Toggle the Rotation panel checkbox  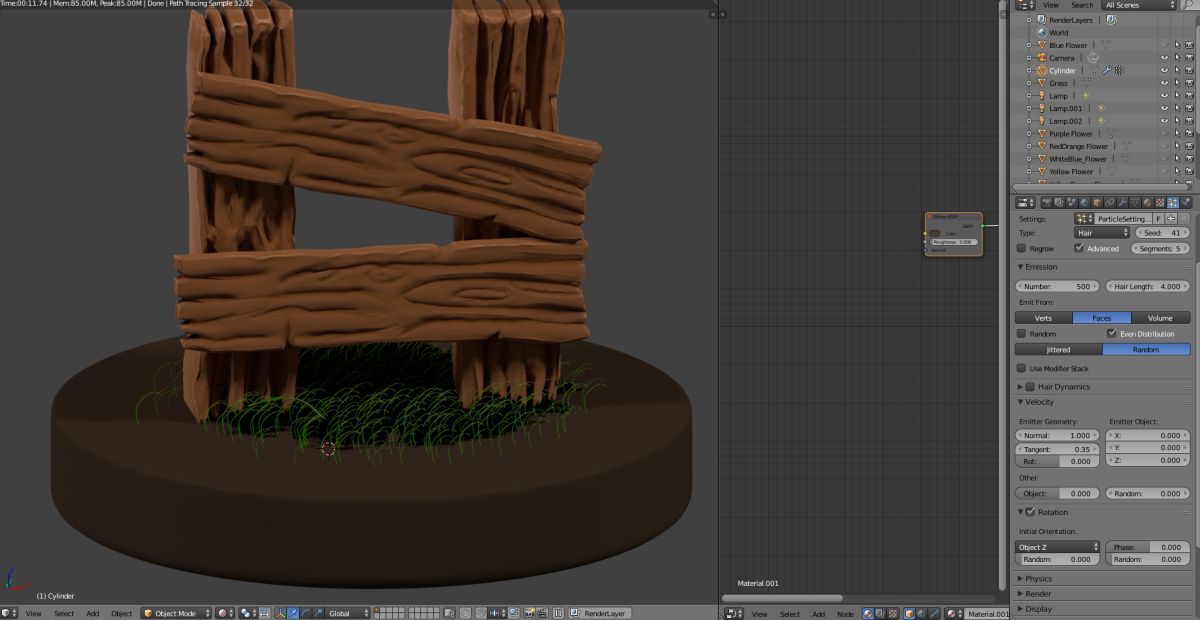tap(1031, 512)
